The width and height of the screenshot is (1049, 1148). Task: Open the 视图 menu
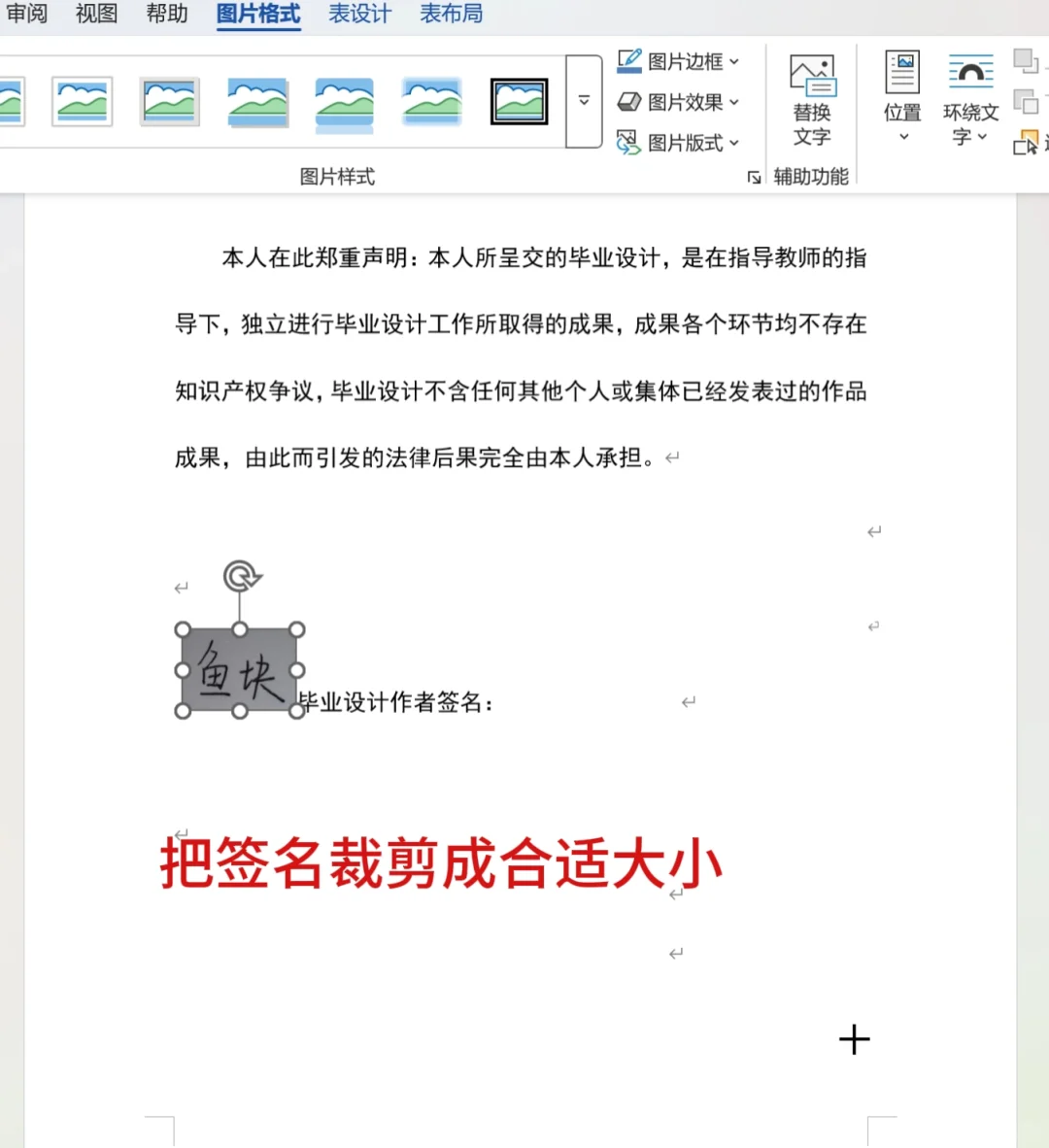(94, 14)
